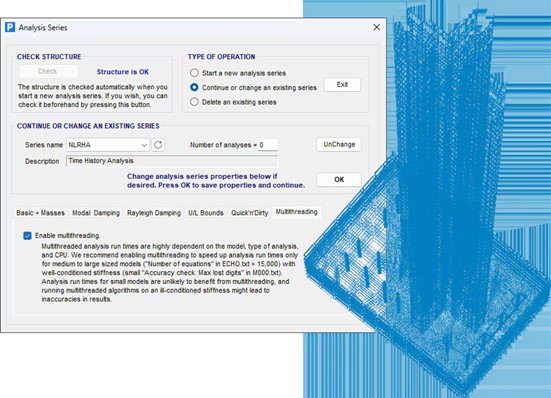This screenshot has height=398, width=551.
Task: Click OK to save properties
Action: pos(339,180)
